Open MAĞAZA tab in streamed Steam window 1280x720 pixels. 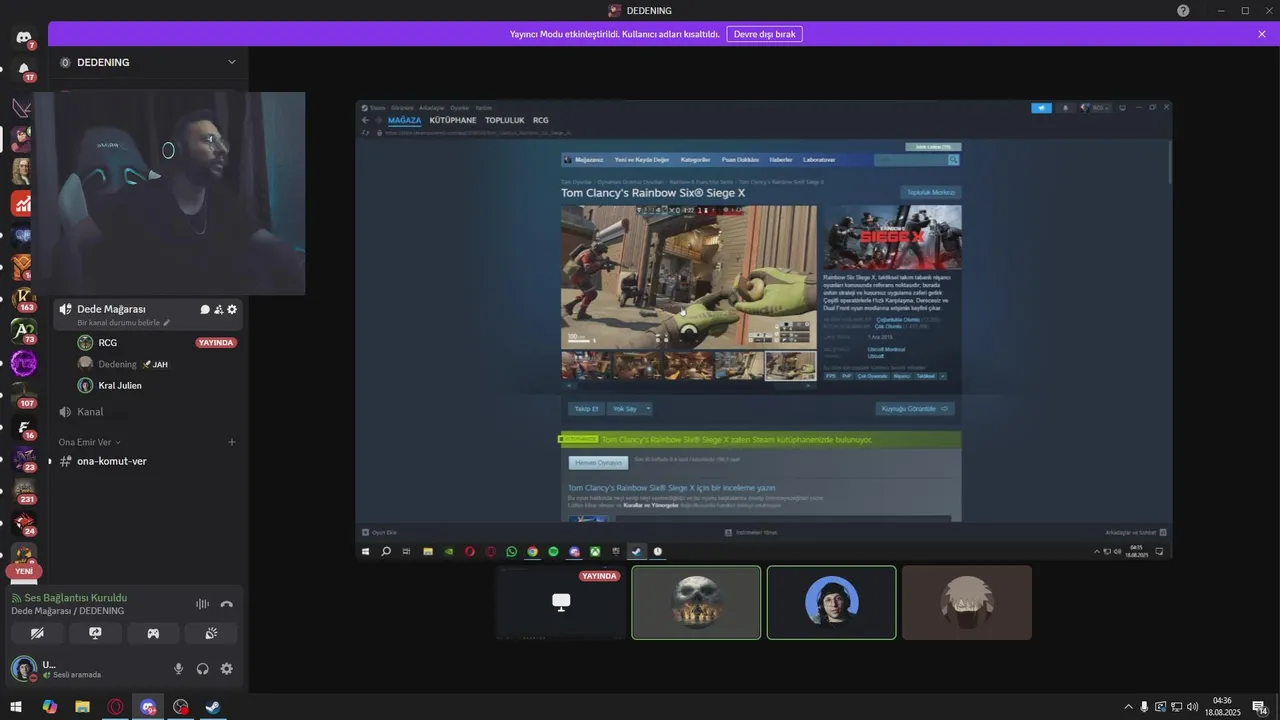coord(404,120)
